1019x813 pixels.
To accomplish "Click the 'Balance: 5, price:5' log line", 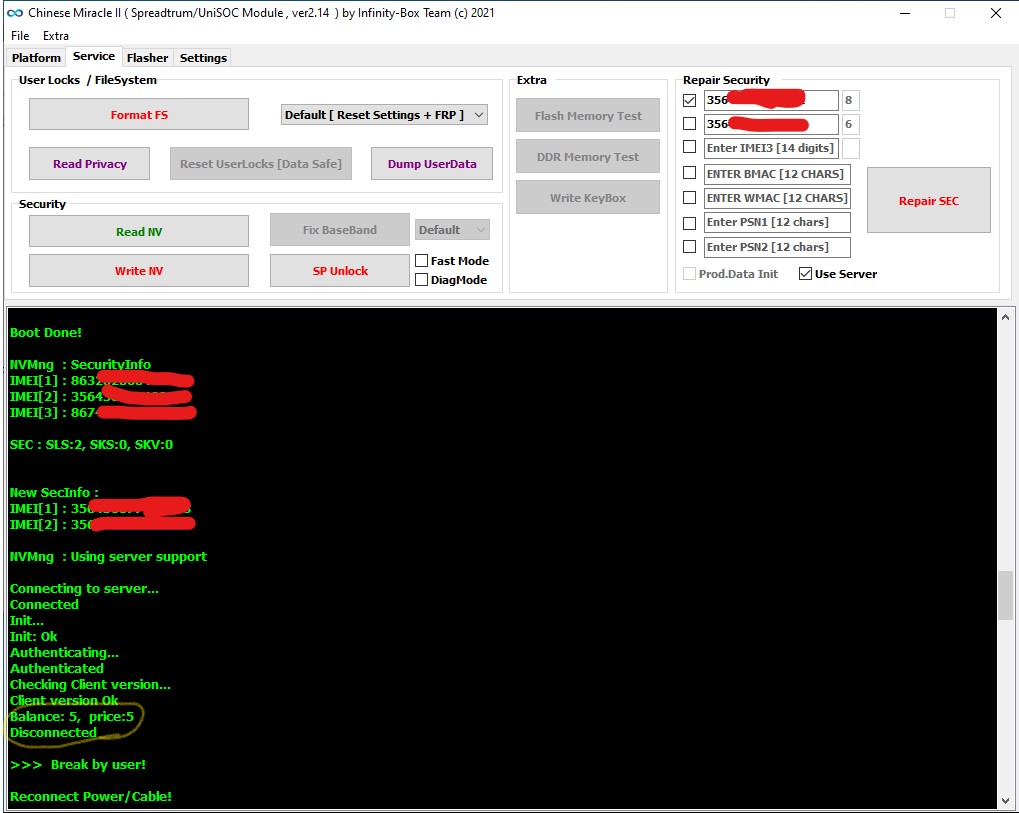I will click(x=71, y=716).
